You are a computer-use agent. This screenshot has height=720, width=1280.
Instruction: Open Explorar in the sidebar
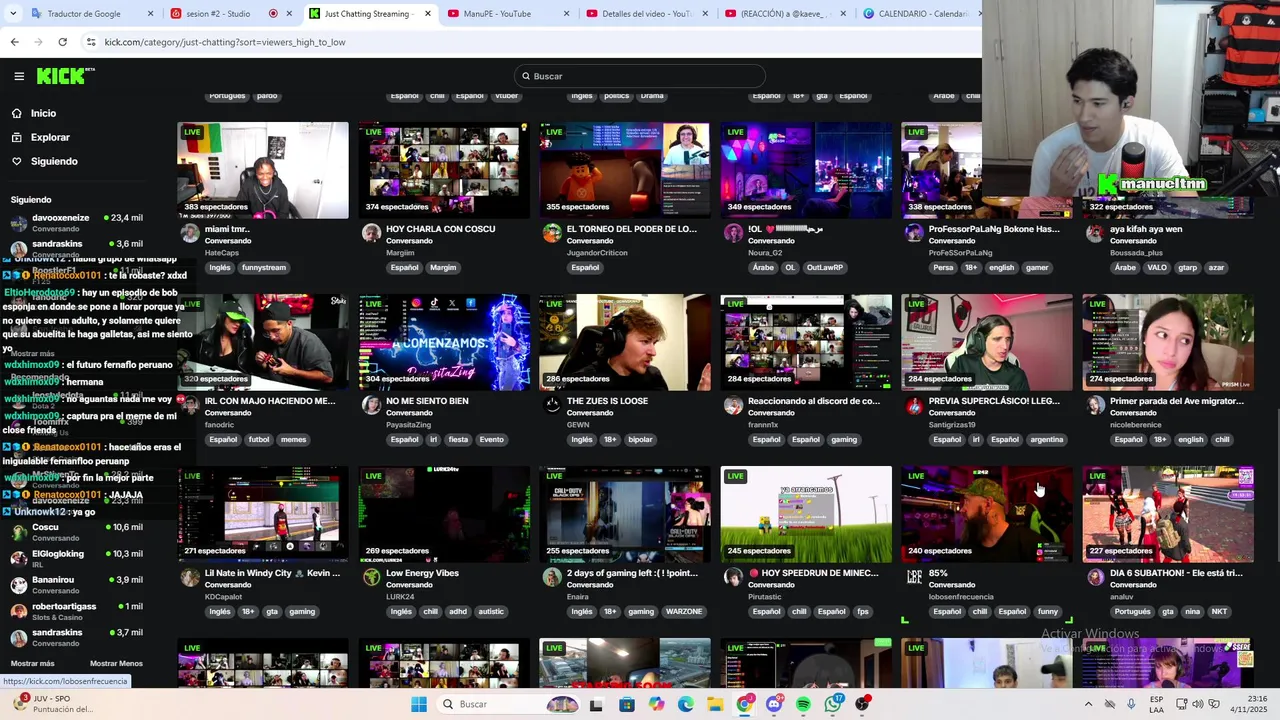coord(50,137)
